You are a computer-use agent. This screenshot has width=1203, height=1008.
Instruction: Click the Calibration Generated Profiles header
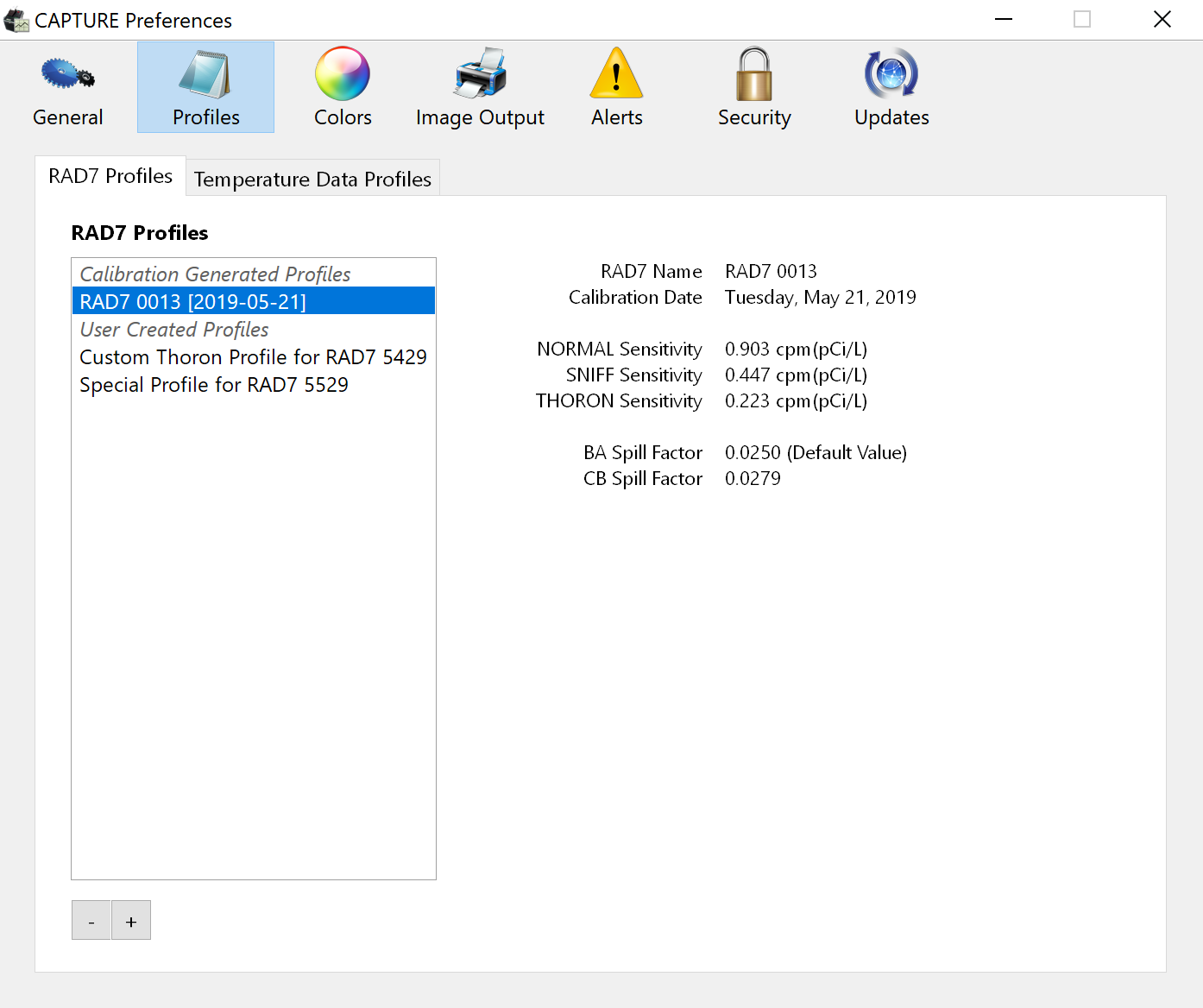tap(215, 274)
